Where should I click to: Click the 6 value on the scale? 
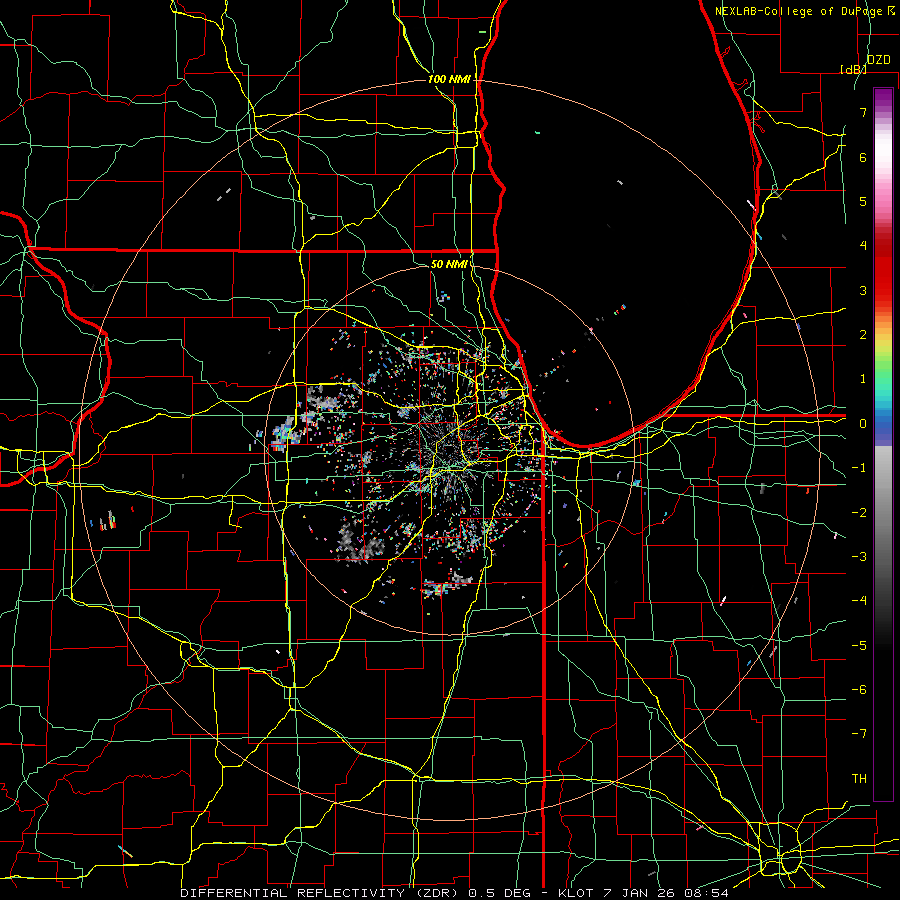pos(863,157)
